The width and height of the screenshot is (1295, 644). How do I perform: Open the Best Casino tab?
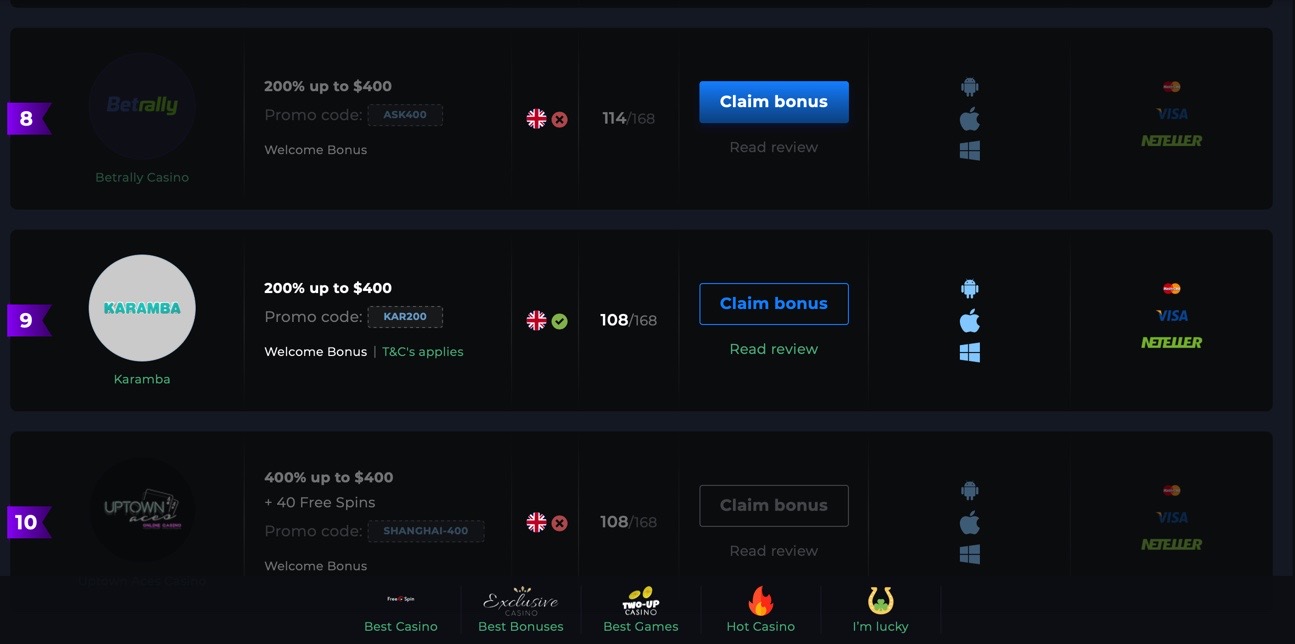[x=401, y=610]
